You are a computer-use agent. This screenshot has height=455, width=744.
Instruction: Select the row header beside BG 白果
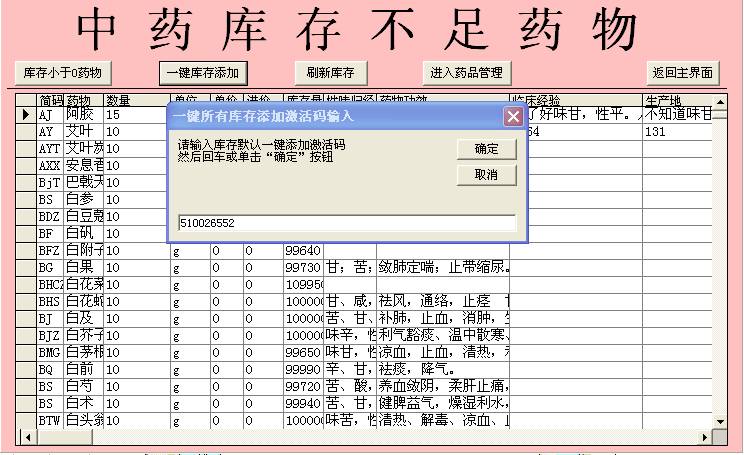click(26, 268)
